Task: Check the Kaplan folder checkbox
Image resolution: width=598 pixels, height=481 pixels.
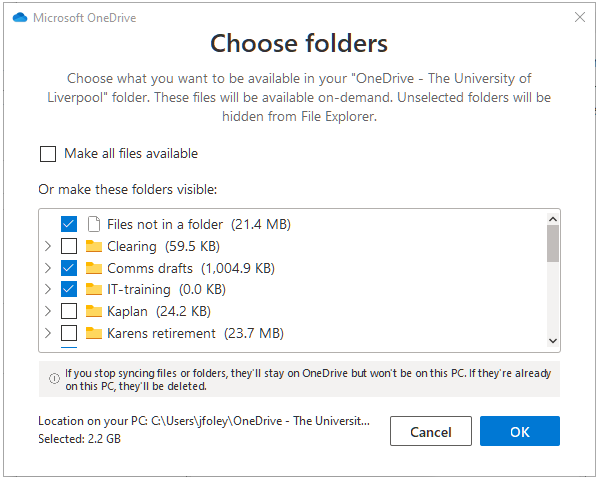Action: click(x=69, y=311)
